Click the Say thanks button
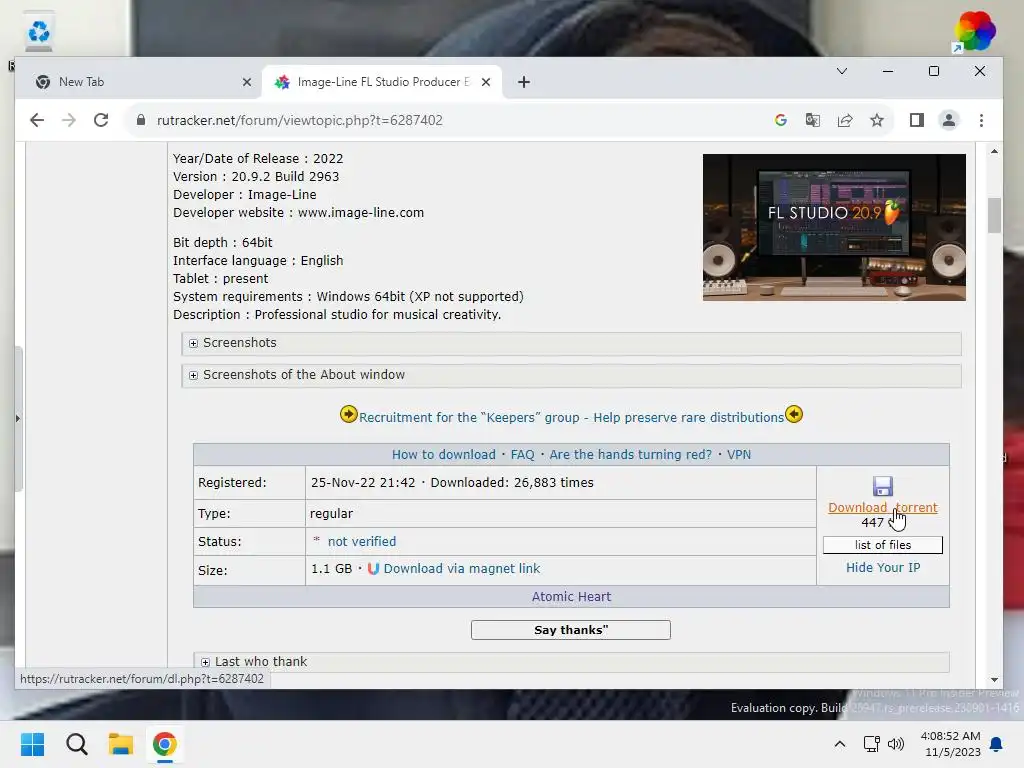The image size is (1024, 768). [x=571, y=630]
